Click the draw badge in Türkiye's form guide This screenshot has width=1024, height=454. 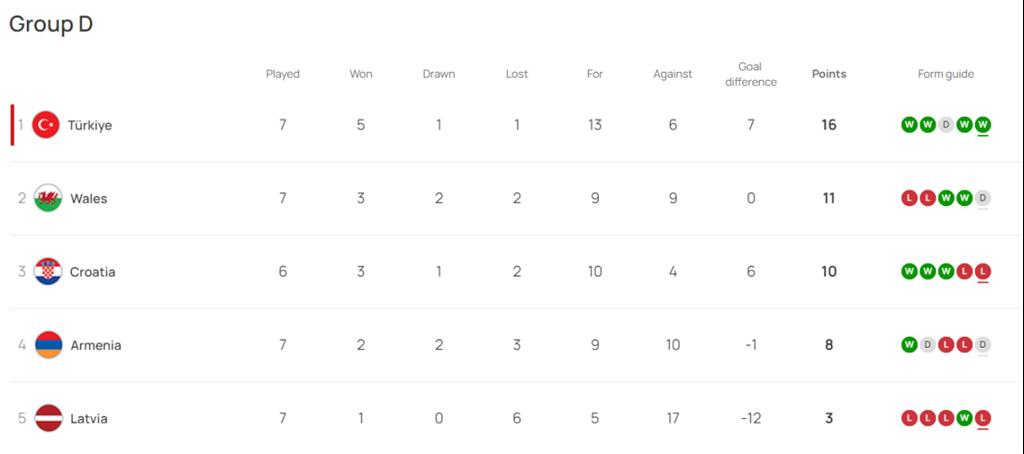(x=946, y=124)
